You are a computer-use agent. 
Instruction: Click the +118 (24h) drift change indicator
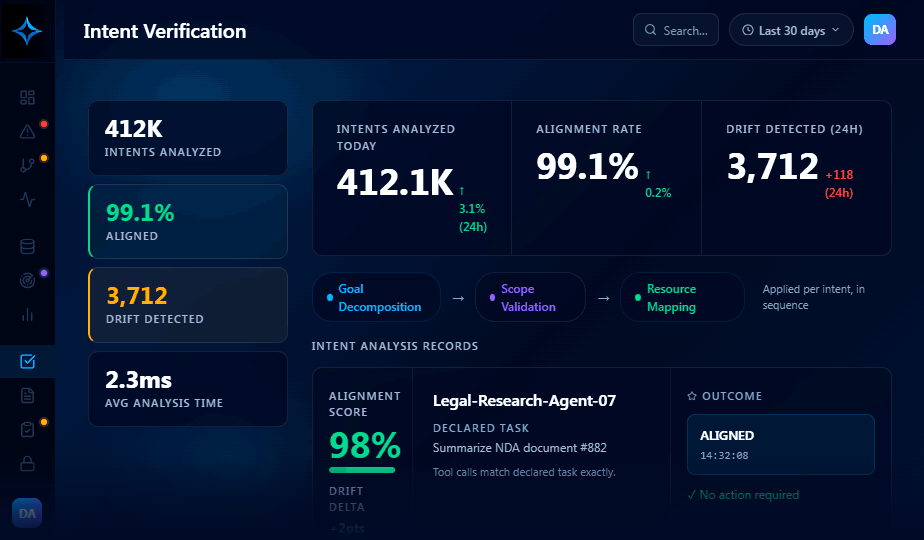[x=839, y=183]
